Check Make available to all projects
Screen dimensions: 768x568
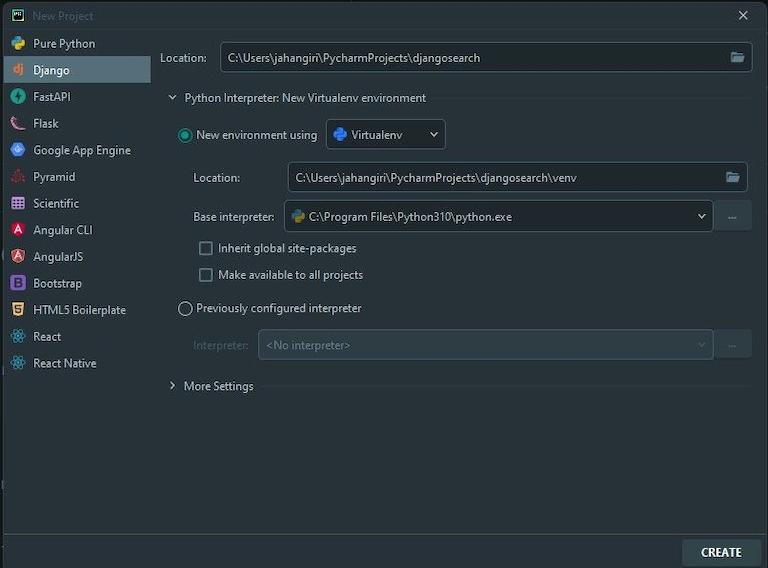tap(206, 275)
